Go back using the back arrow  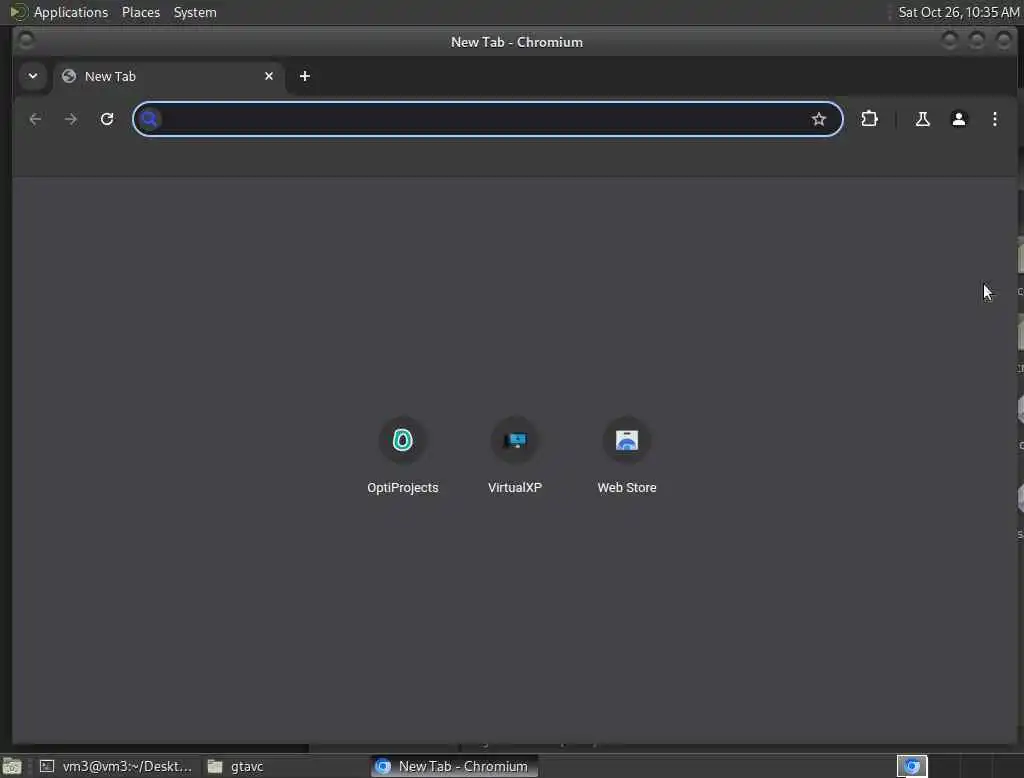(x=35, y=119)
